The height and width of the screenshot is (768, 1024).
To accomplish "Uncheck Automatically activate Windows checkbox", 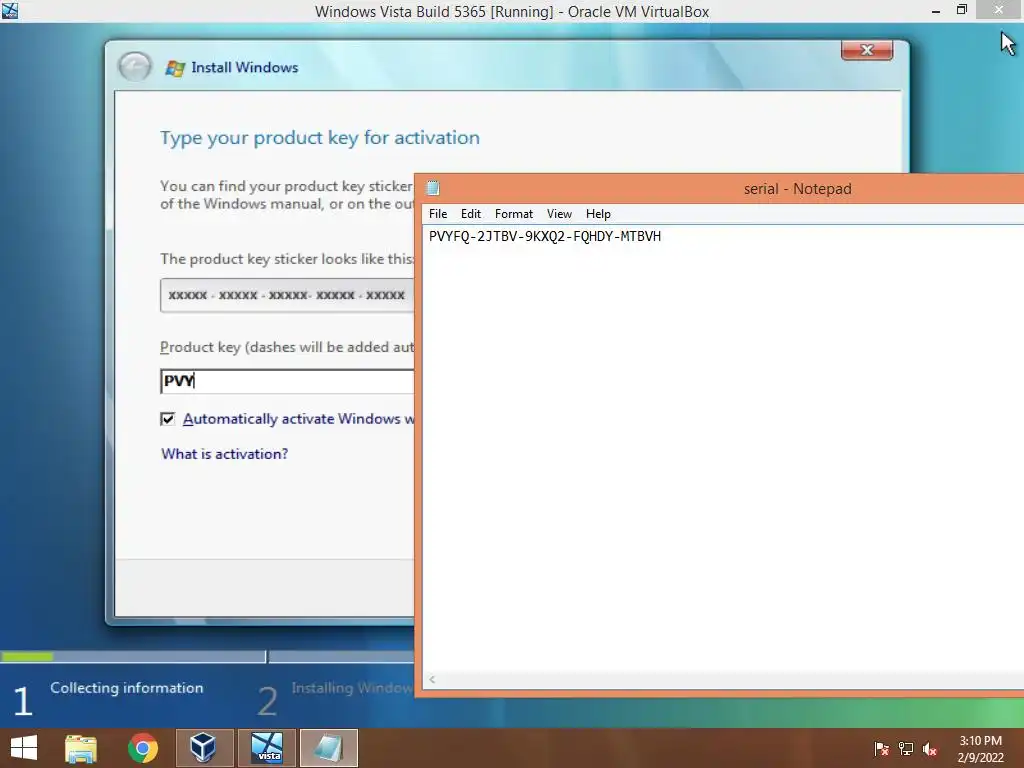I will (x=168, y=419).
